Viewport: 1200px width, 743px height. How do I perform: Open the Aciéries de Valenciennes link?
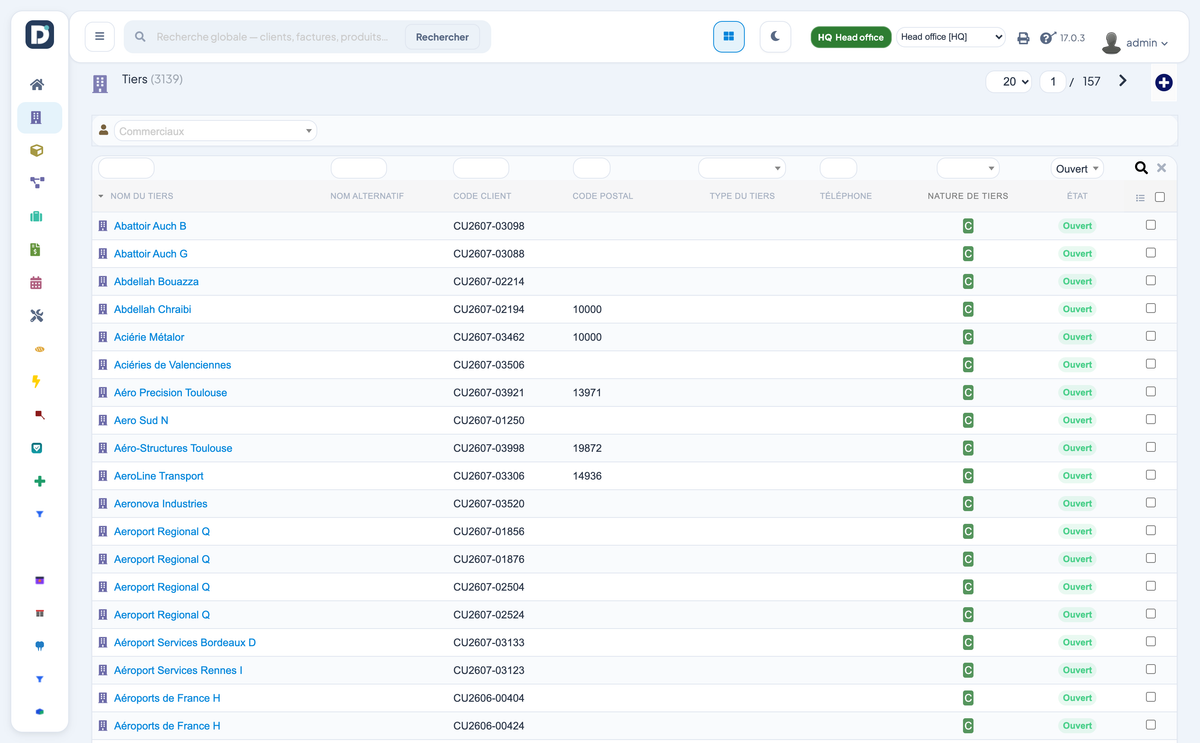pyautogui.click(x=172, y=365)
